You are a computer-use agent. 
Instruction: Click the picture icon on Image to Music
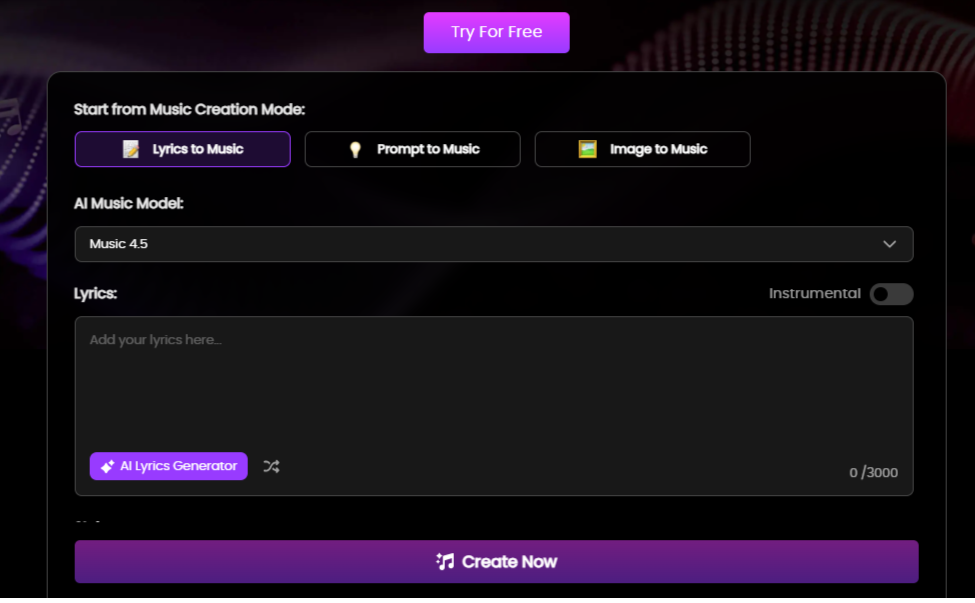point(588,148)
